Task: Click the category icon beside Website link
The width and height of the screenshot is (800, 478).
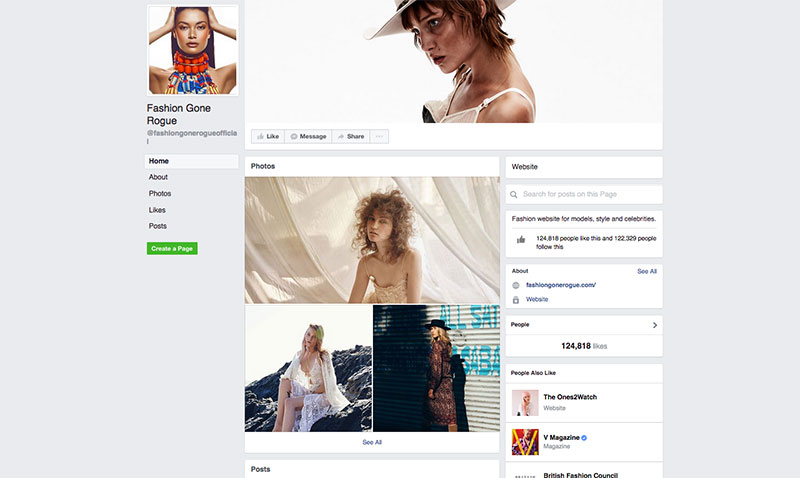Action: click(x=516, y=300)
